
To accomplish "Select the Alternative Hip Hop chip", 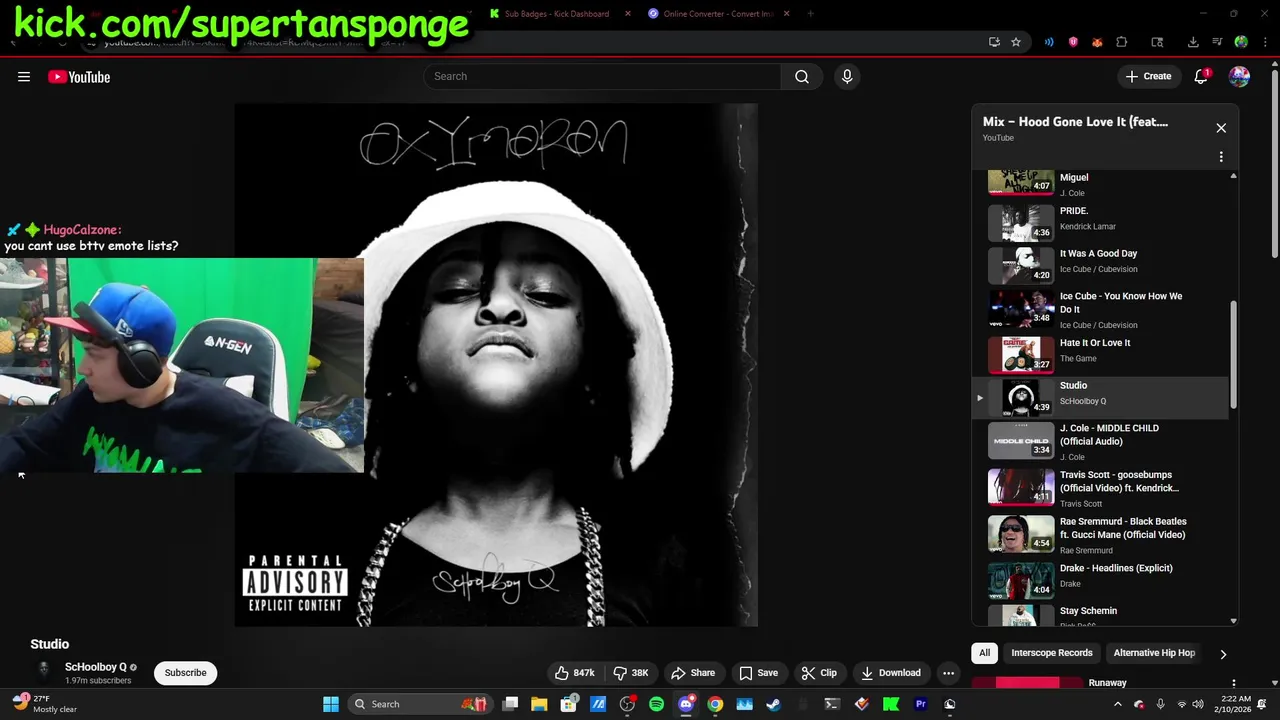I will [x=1154, y=653].
